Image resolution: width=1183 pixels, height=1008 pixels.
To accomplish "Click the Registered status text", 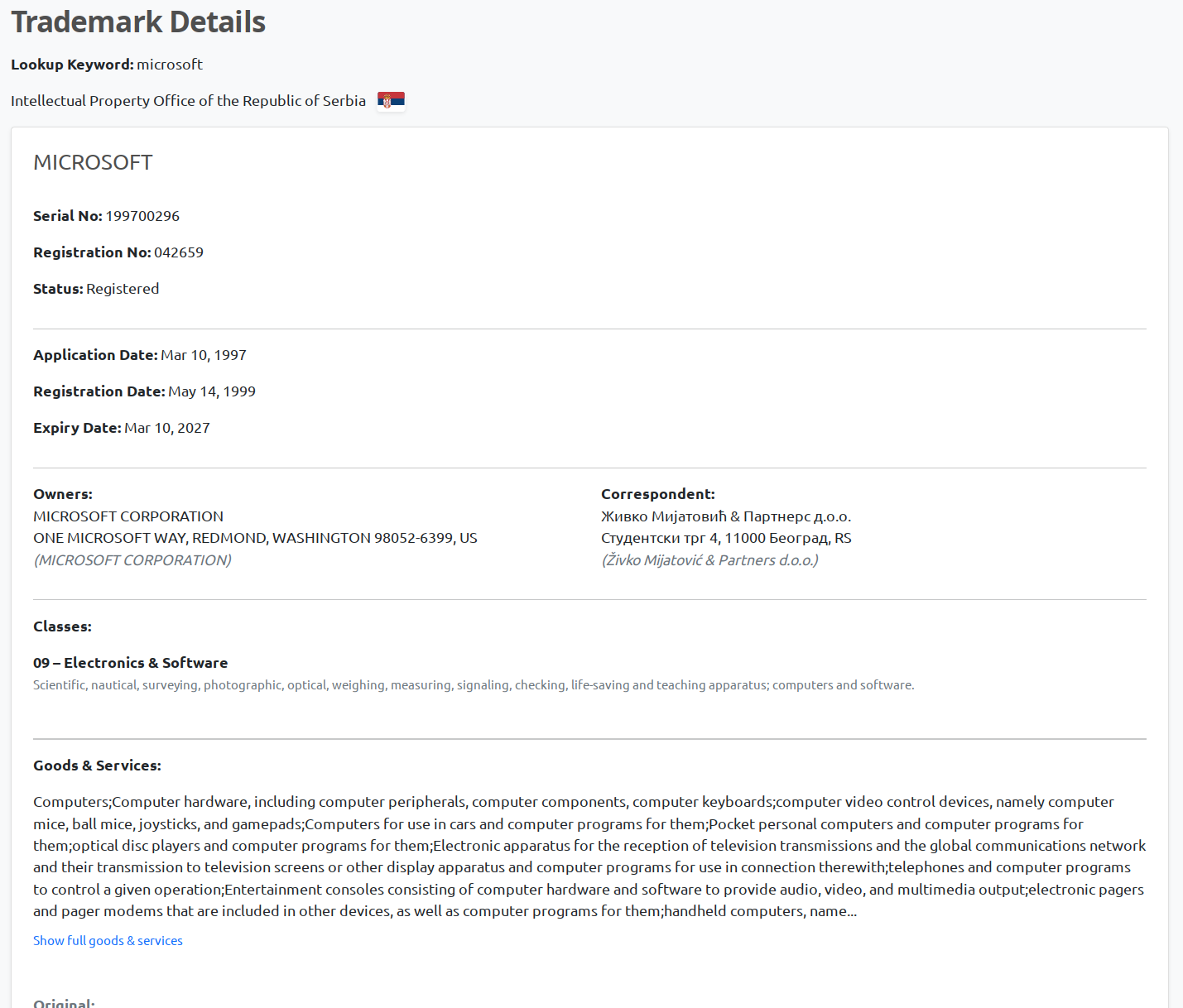I will click(x=123, y=289).
